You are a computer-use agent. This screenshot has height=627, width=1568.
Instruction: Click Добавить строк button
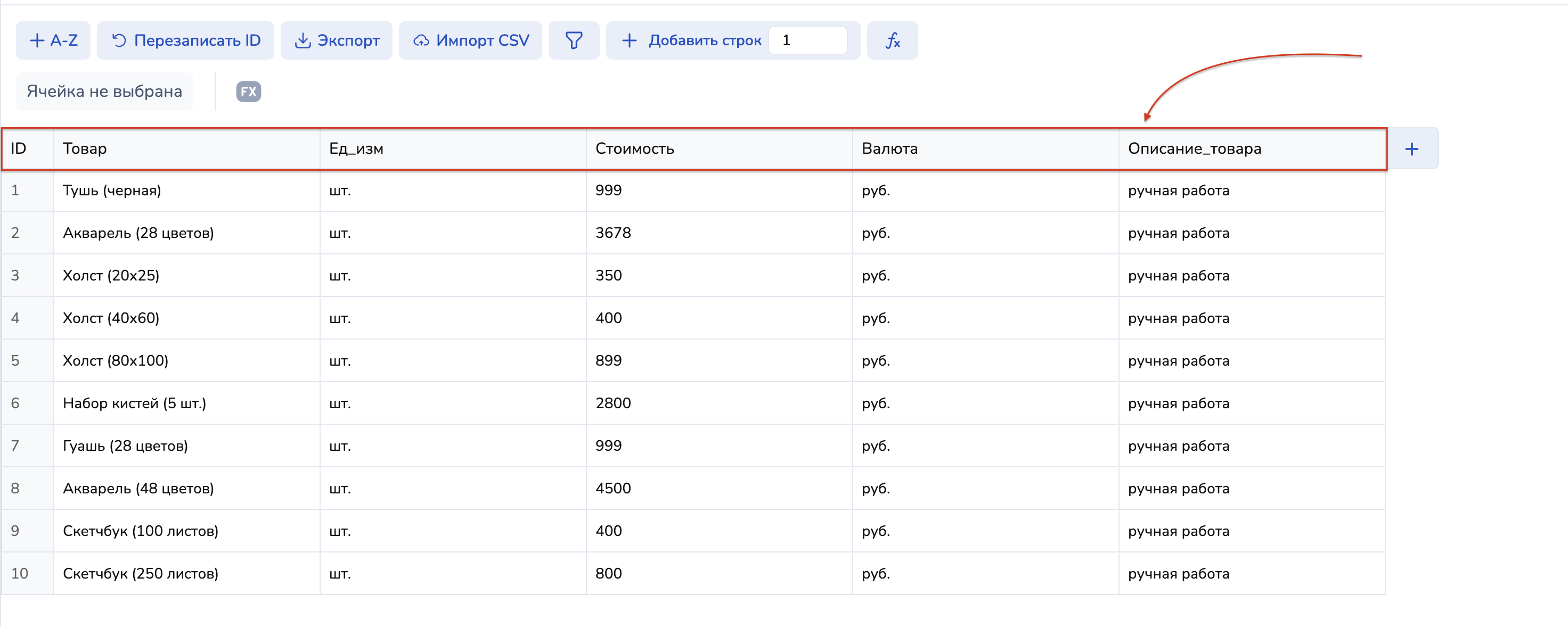pyautogui.click(x=691, y=40)
